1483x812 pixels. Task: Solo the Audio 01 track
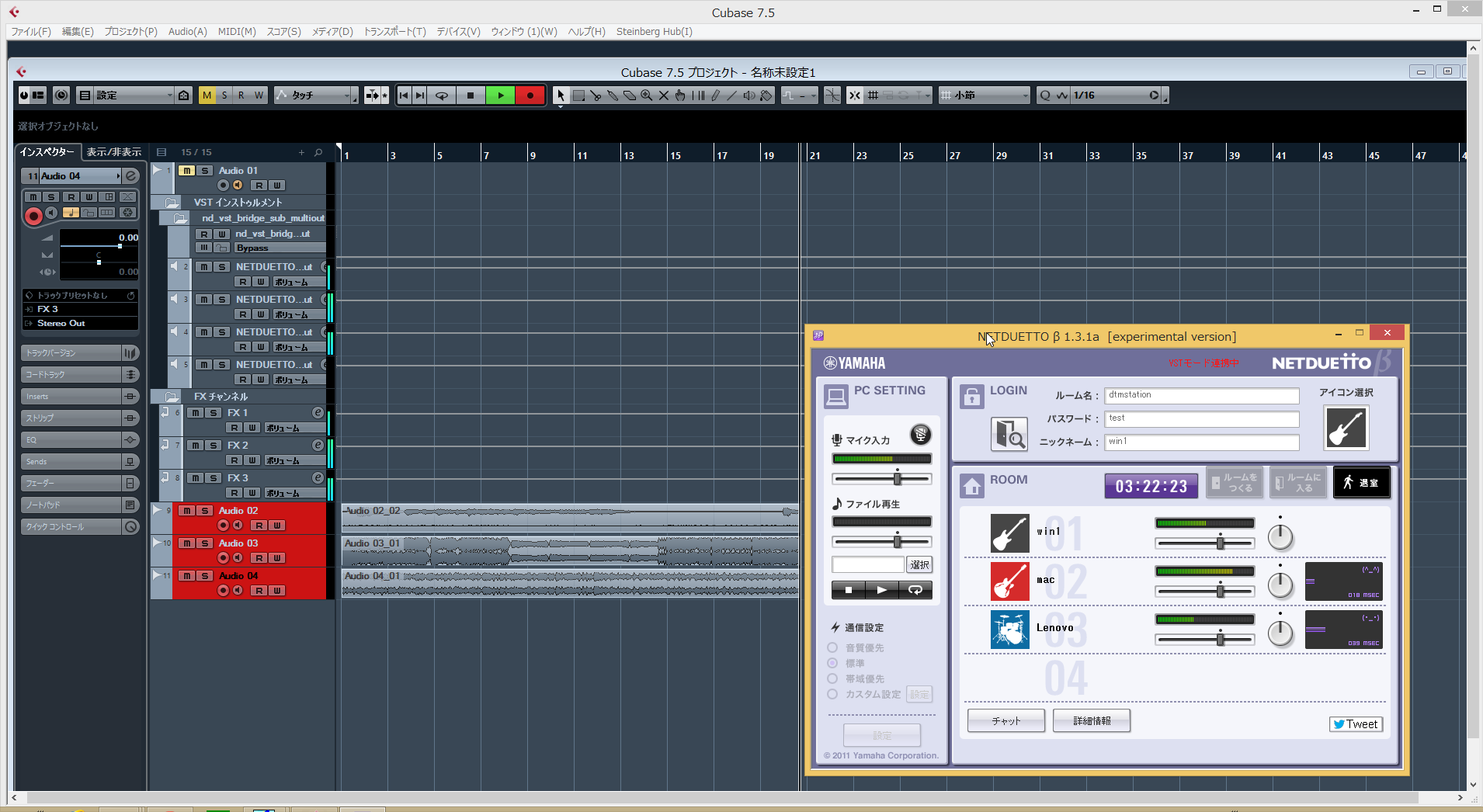(x=205, y=171)
